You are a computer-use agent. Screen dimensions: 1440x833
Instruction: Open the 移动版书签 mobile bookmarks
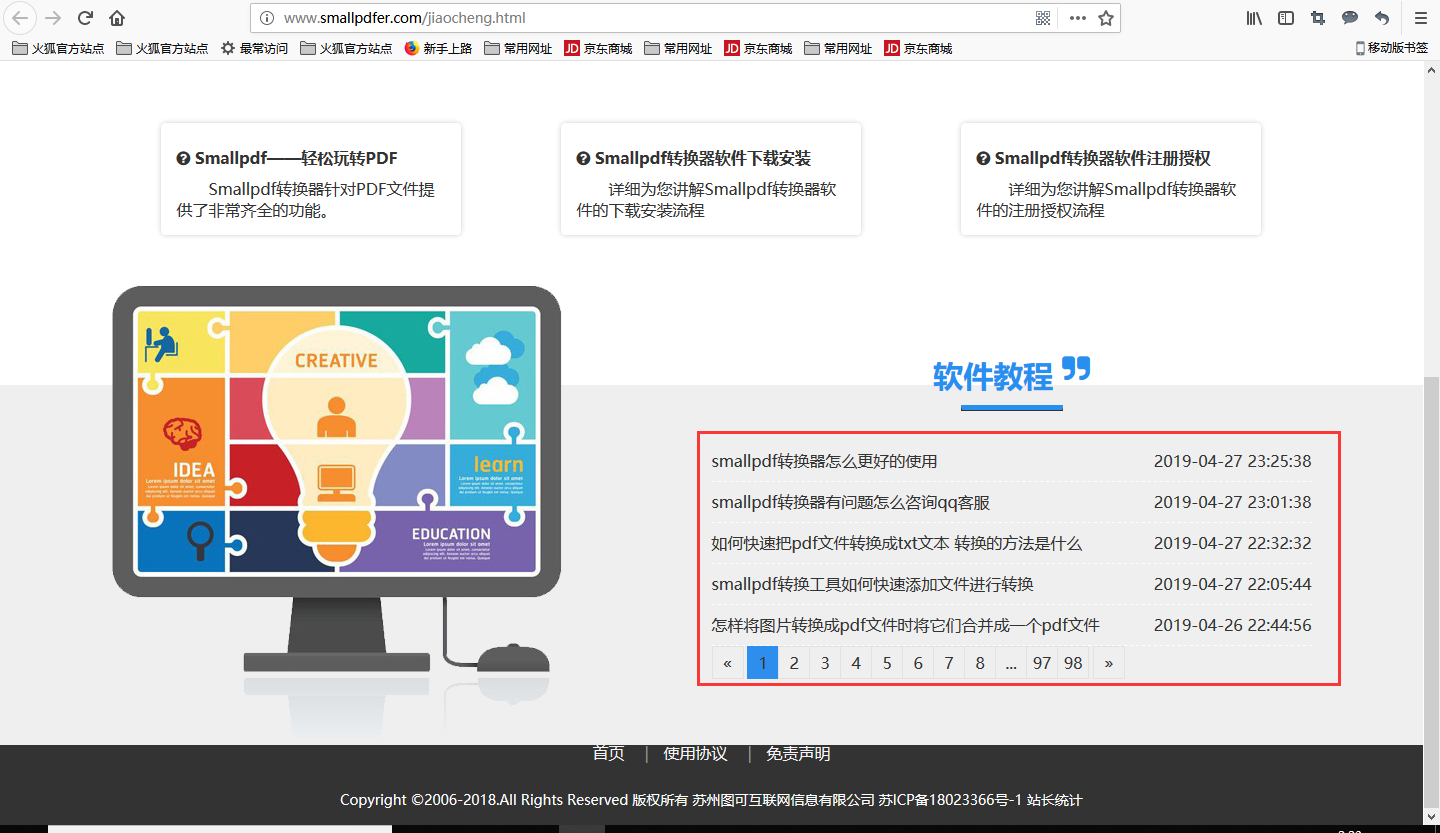[1391, 48]
